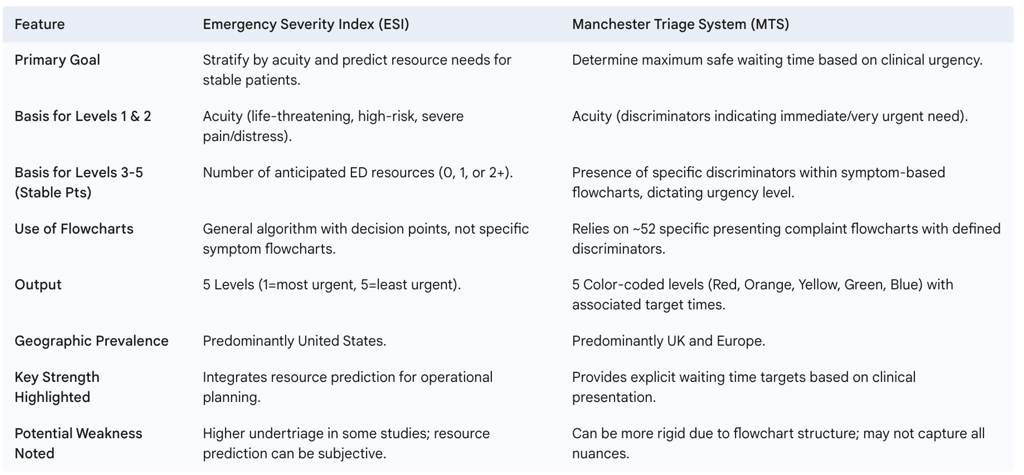The width and height of the screenshot is (1024, 475).
Task: Click the Manchester Triage System (MTS) header
Action: tap(680, 25)
